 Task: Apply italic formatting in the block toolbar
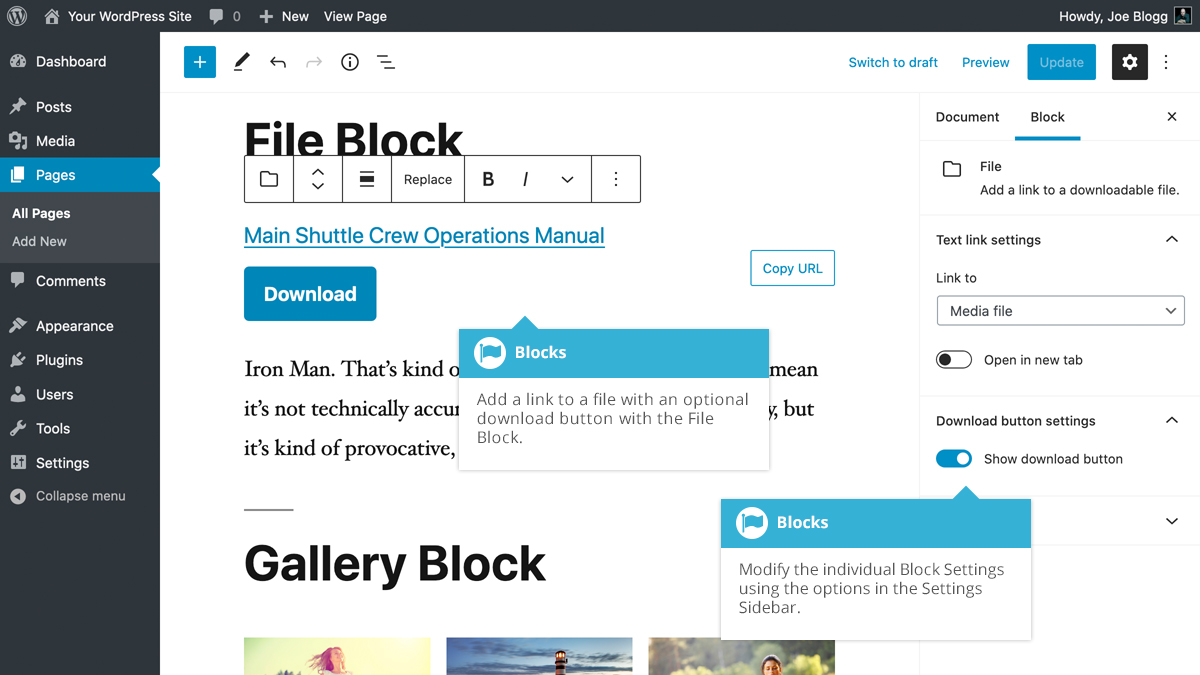(x=525, y=179)
